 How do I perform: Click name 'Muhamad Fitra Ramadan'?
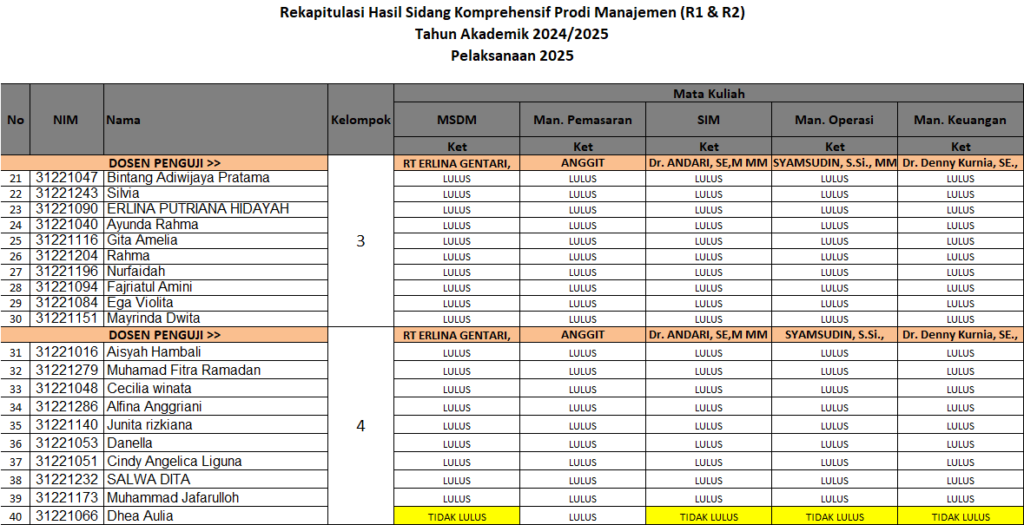pyautogui.click(x=184, y=370)
